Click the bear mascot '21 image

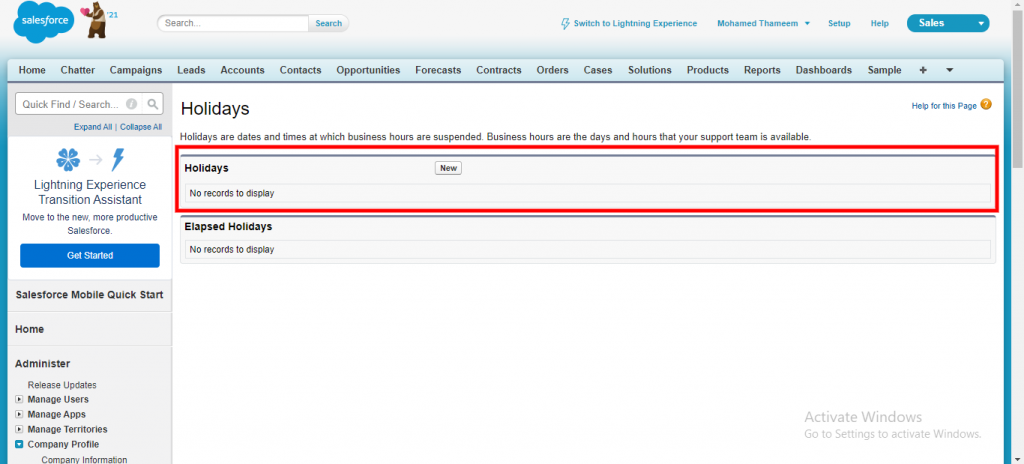pos(98,21)
